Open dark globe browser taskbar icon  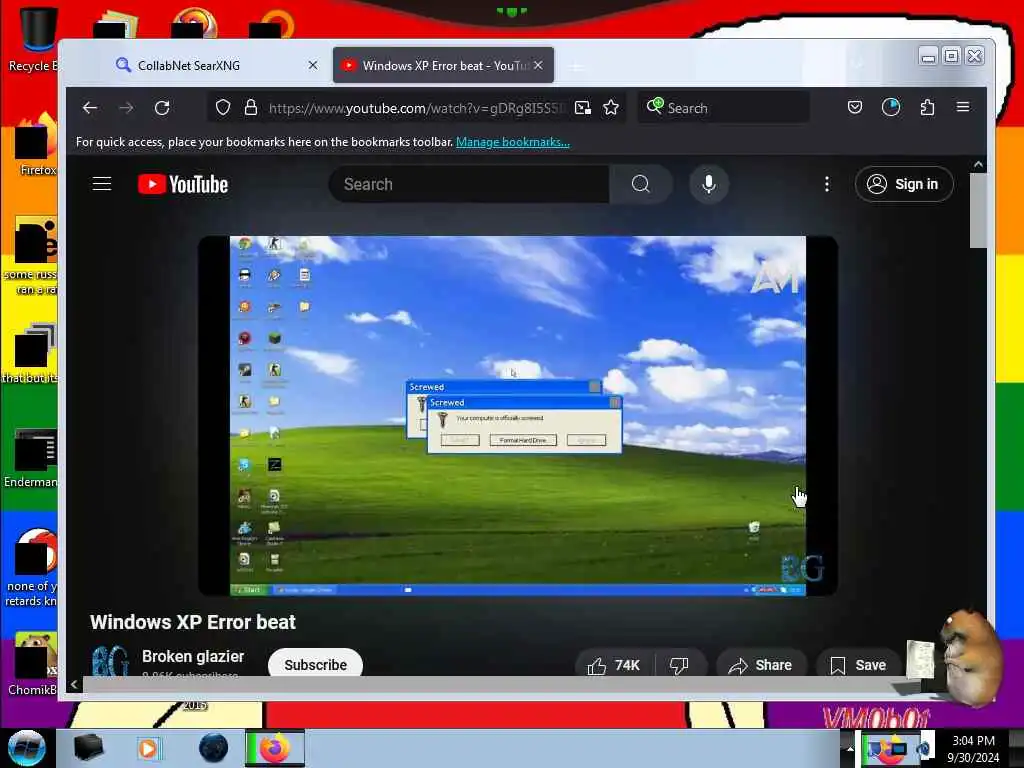(214, 748)
